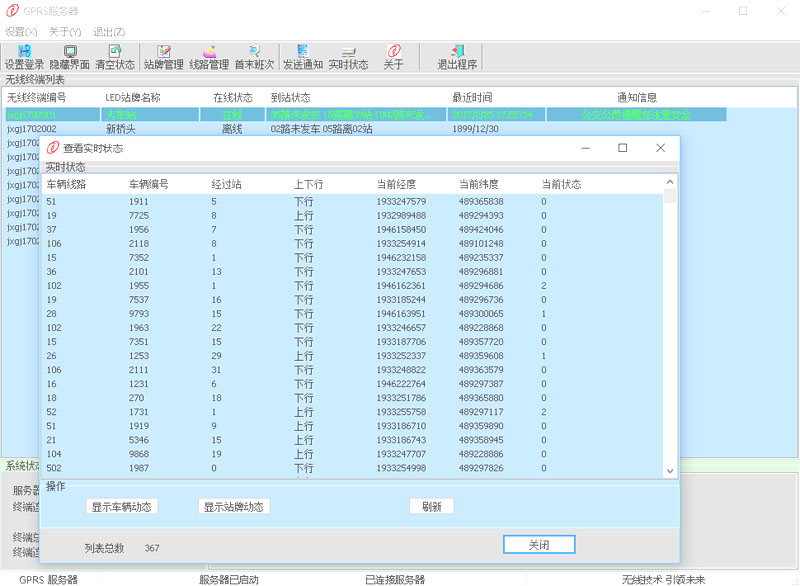
Task: Click the 隐藏界面 toolbar icon
Action: point(70,57)
